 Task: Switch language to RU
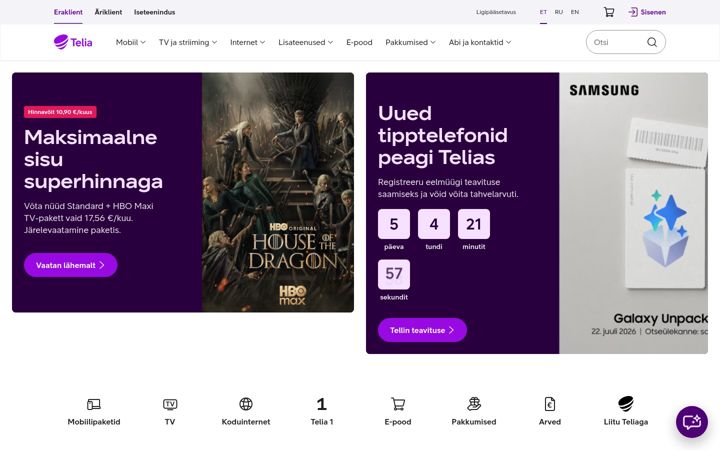559,12
